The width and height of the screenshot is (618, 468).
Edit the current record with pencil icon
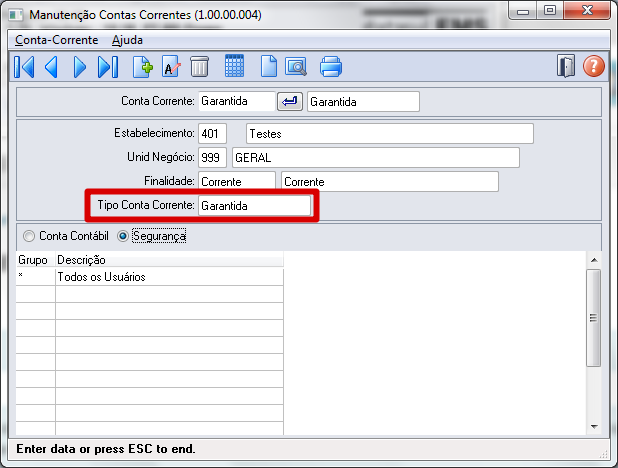point(171,67)
